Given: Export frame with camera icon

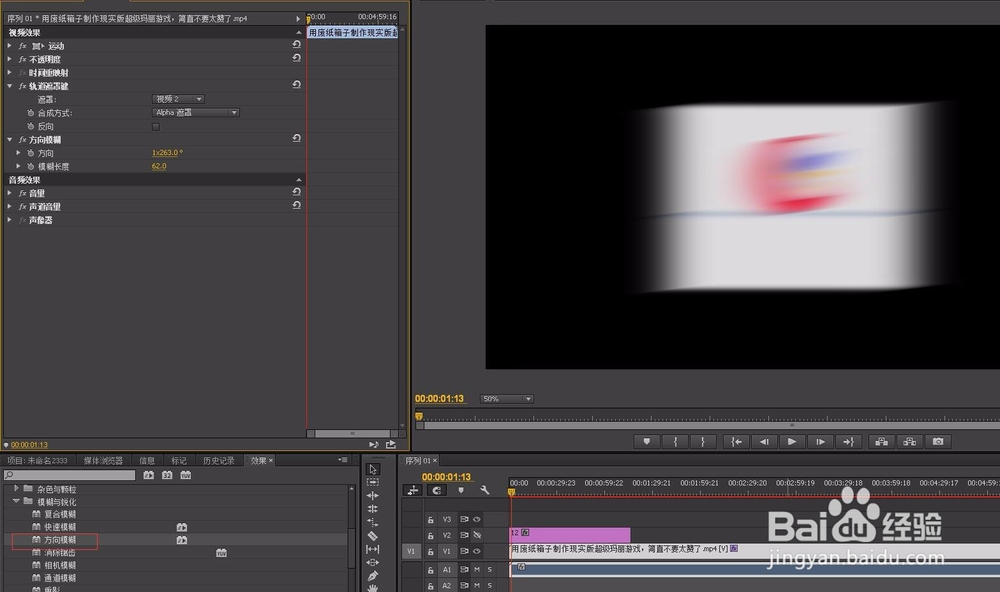Looking at the screenshot, I should (x=938, y=441).
